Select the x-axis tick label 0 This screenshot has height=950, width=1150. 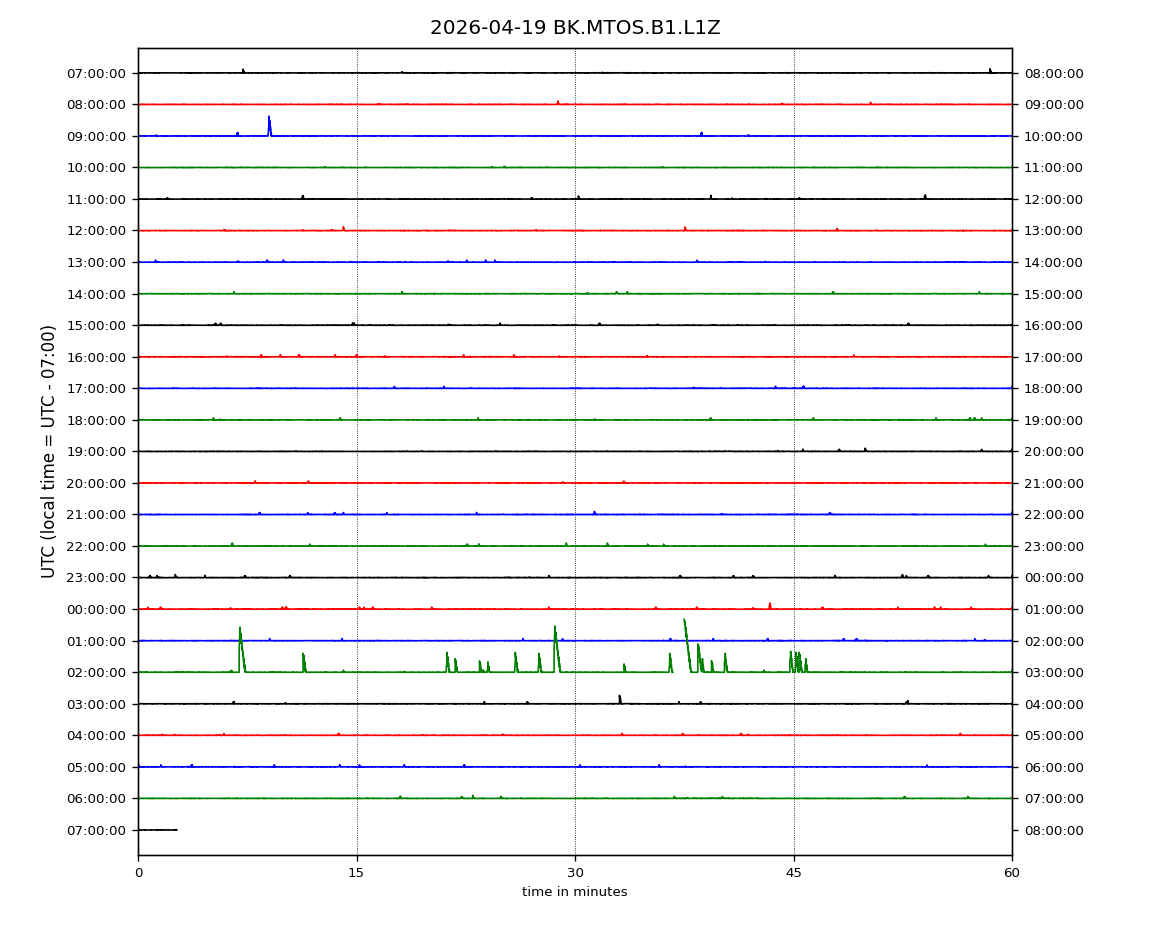(138, 873)
